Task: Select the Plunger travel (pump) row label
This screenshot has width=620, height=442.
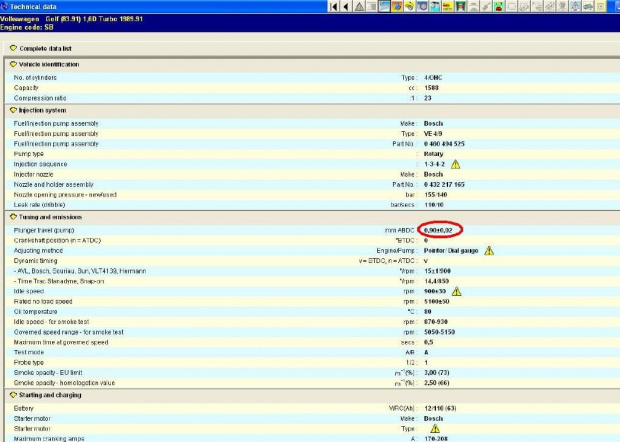Action: [x=44, y=230]
